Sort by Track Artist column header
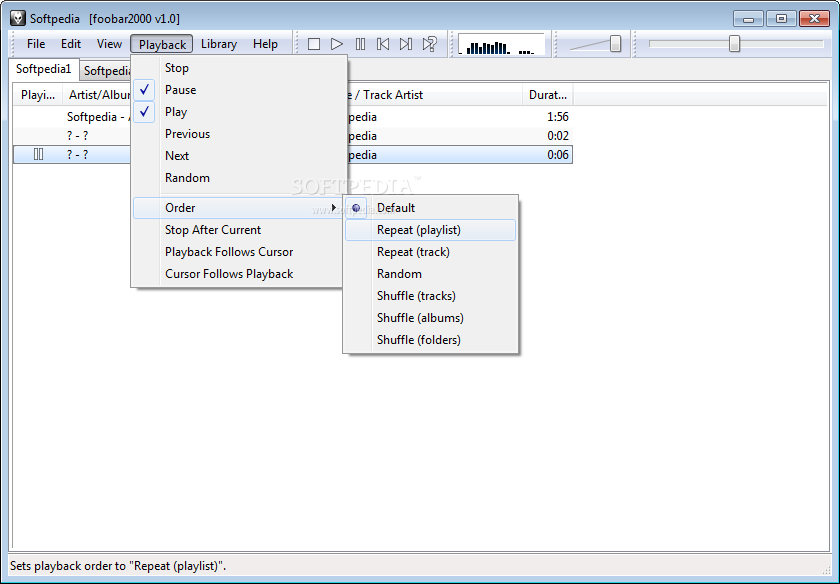 pyautogui.click(x=434, y=95)
